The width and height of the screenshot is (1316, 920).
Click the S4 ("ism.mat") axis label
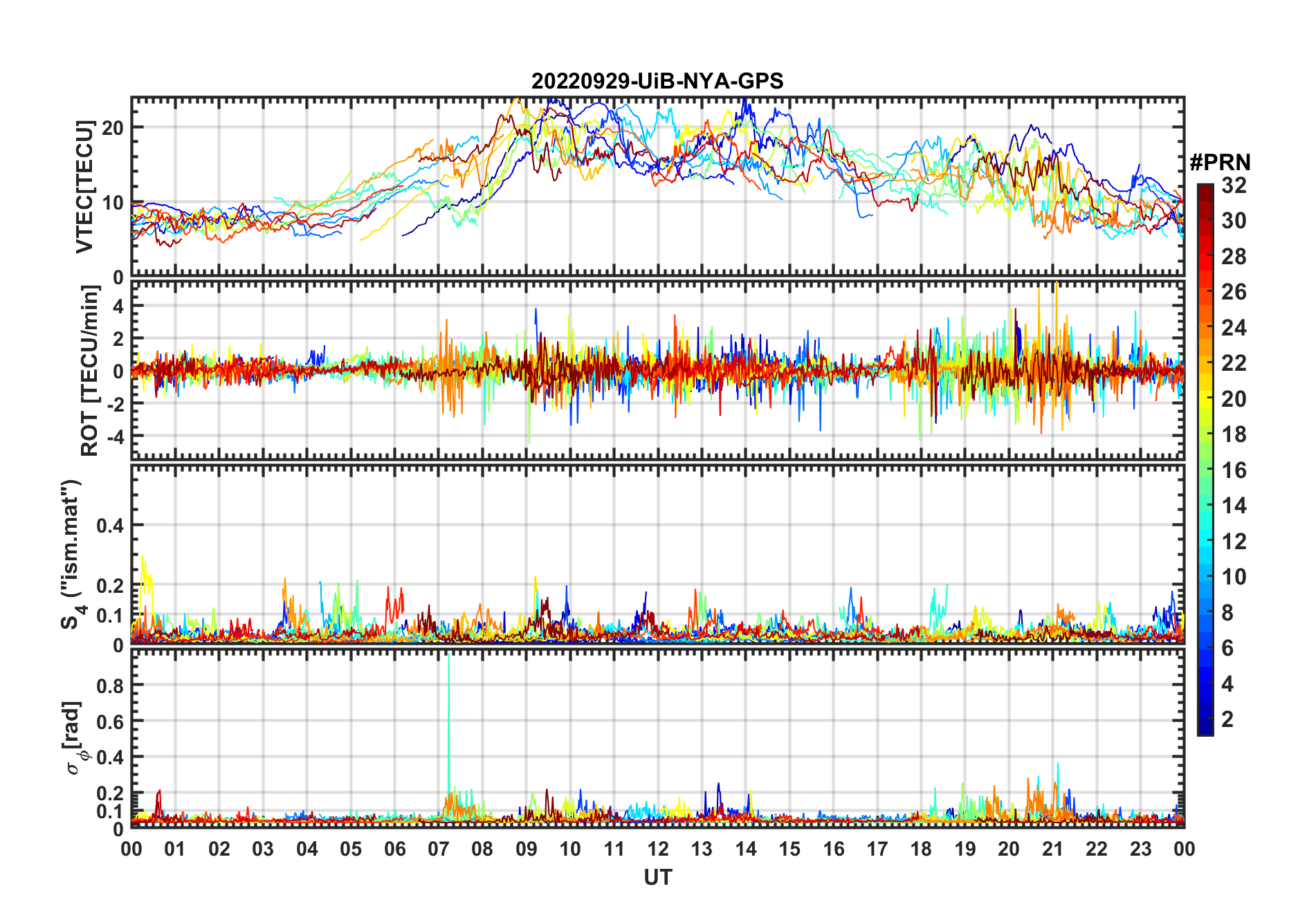pos(72,553)
